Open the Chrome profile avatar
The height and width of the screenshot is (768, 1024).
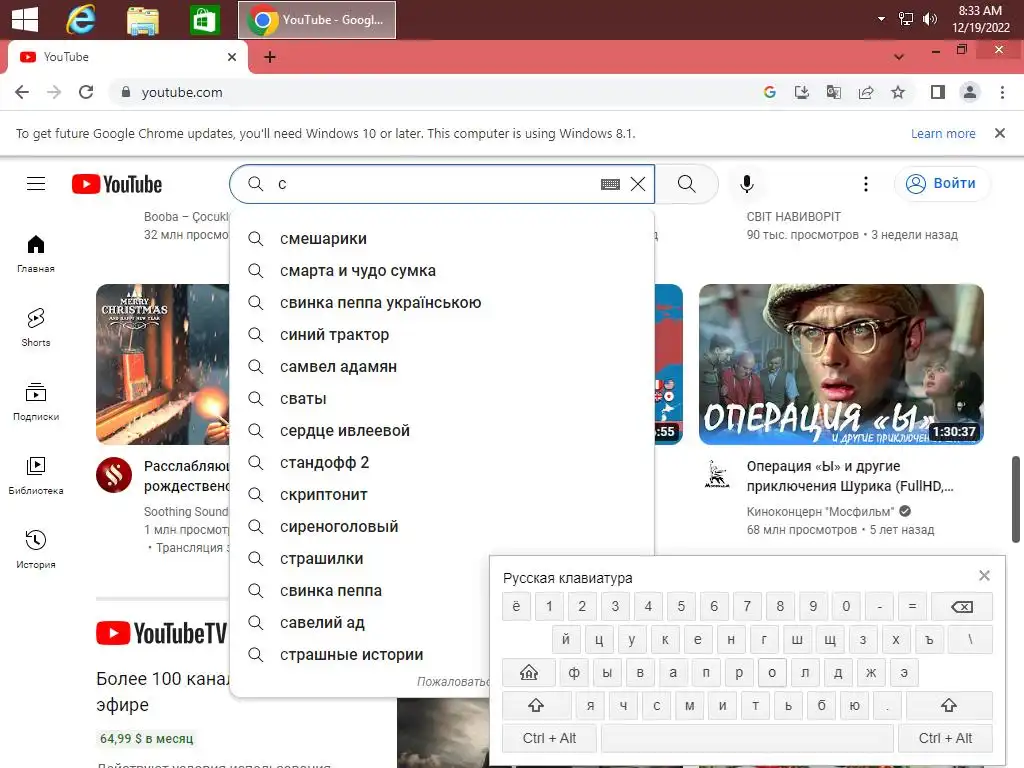[x=970, y=92]
